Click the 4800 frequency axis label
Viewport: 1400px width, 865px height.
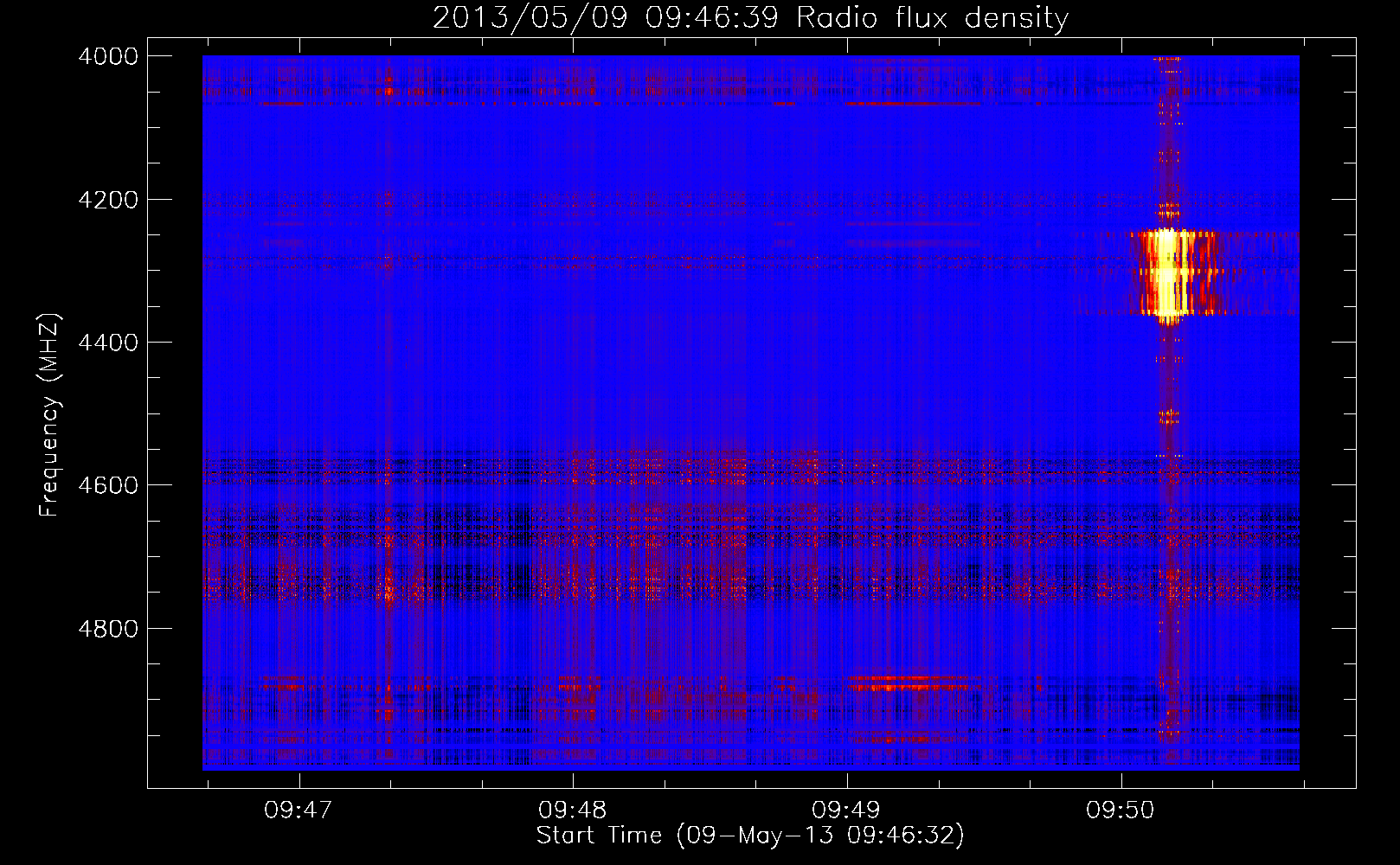[108, 629]
